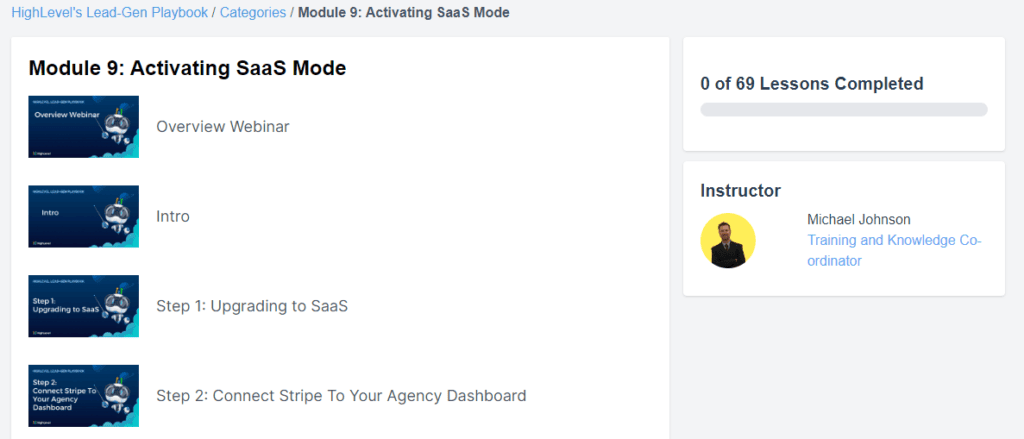Click the Instructor section heading
The width and height of the screenshot is (1024, 439).
(741, 191)
